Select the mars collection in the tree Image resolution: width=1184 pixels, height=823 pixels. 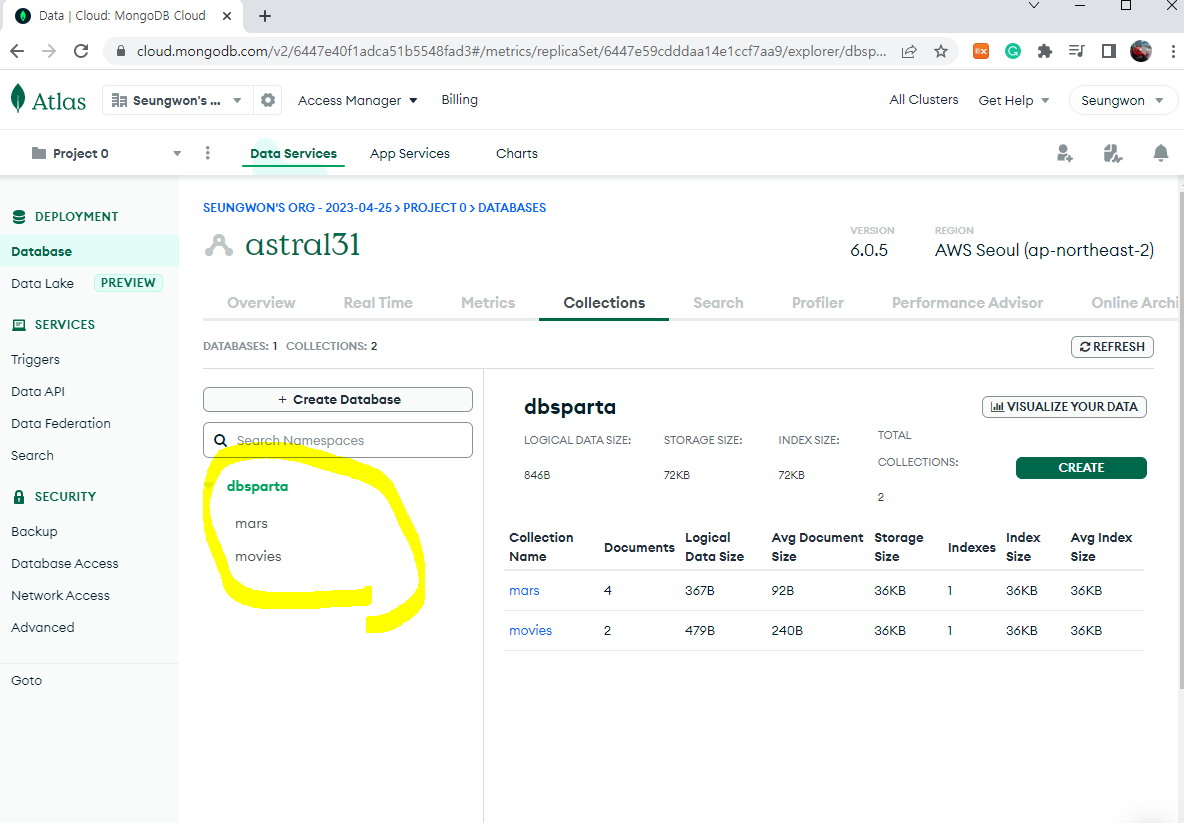[x=251, y=523]
